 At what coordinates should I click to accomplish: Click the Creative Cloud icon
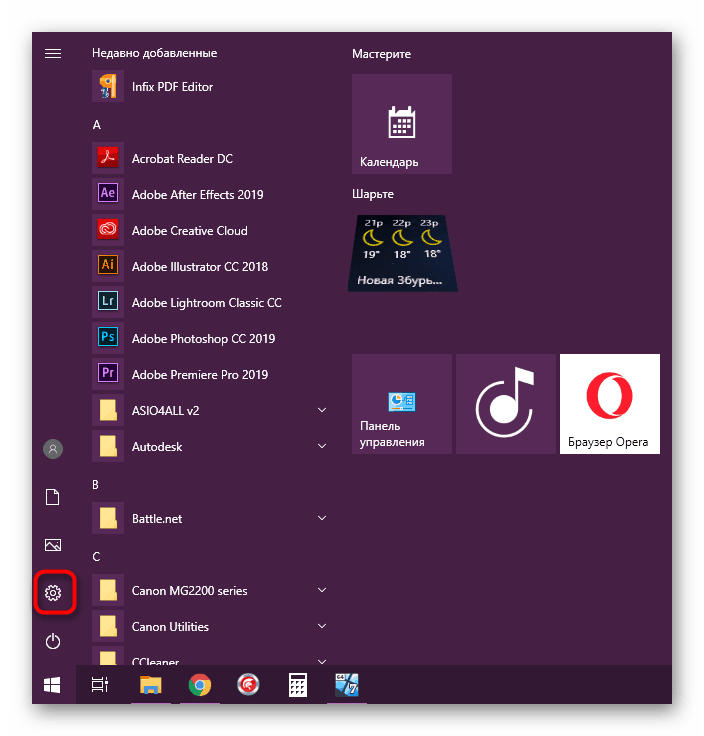point(108,230)
